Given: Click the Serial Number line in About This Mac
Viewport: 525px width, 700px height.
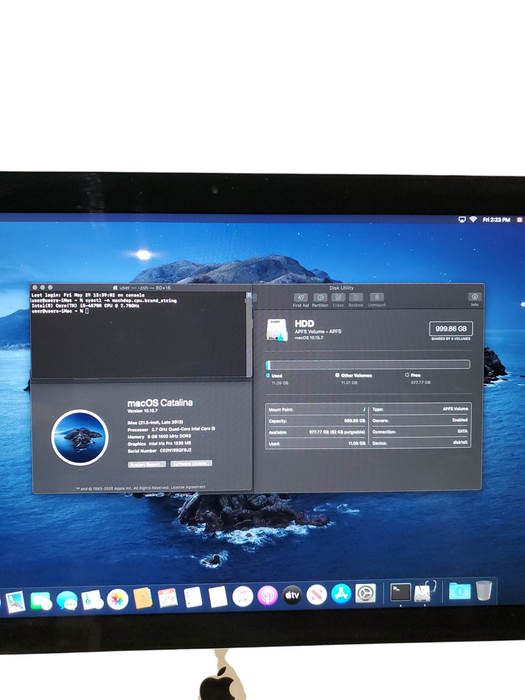Looking at the screenshot, I should pyautogui.click(x=159, y=451).
